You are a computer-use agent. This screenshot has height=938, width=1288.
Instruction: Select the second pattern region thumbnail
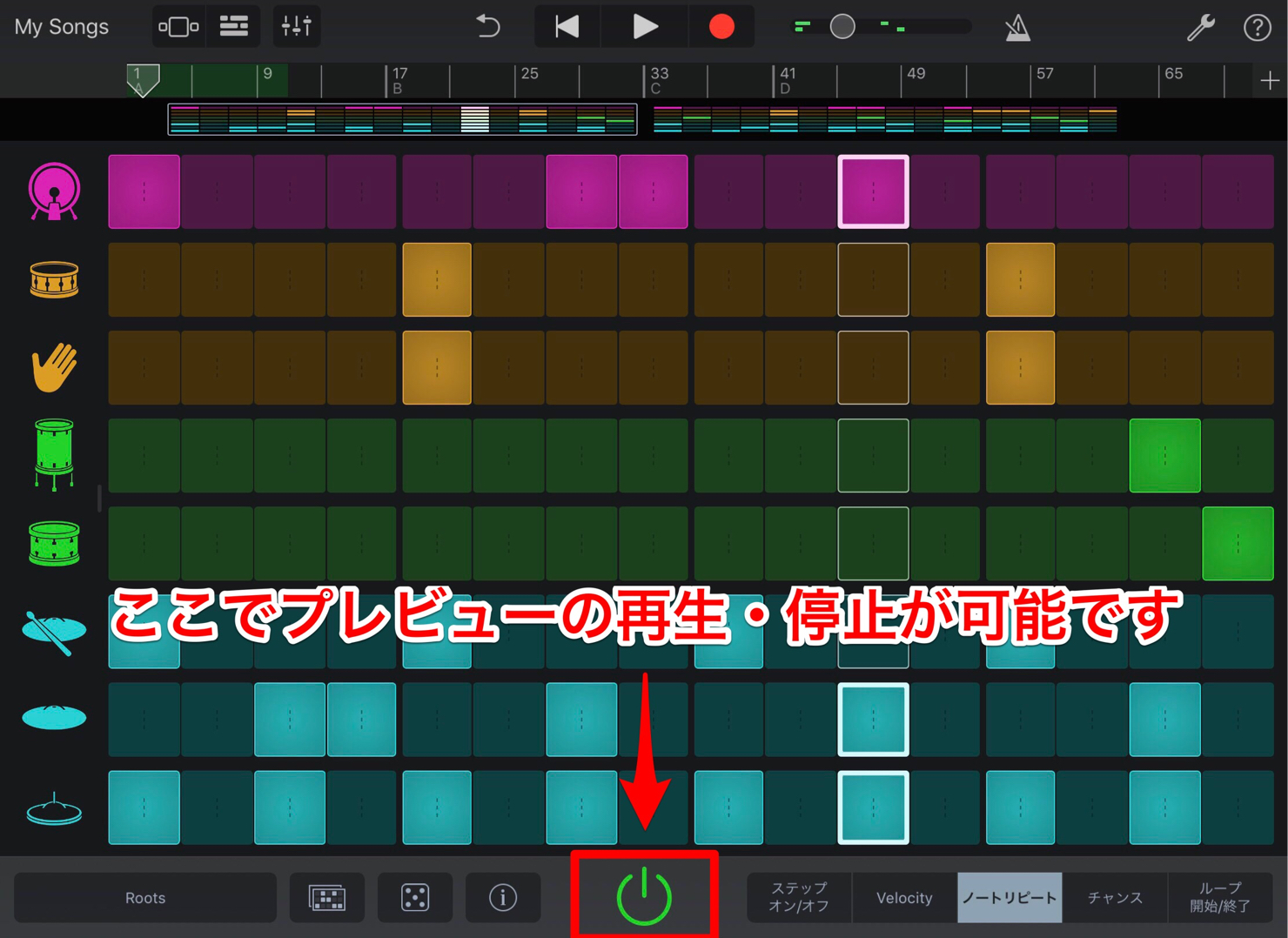pos(885,119)
